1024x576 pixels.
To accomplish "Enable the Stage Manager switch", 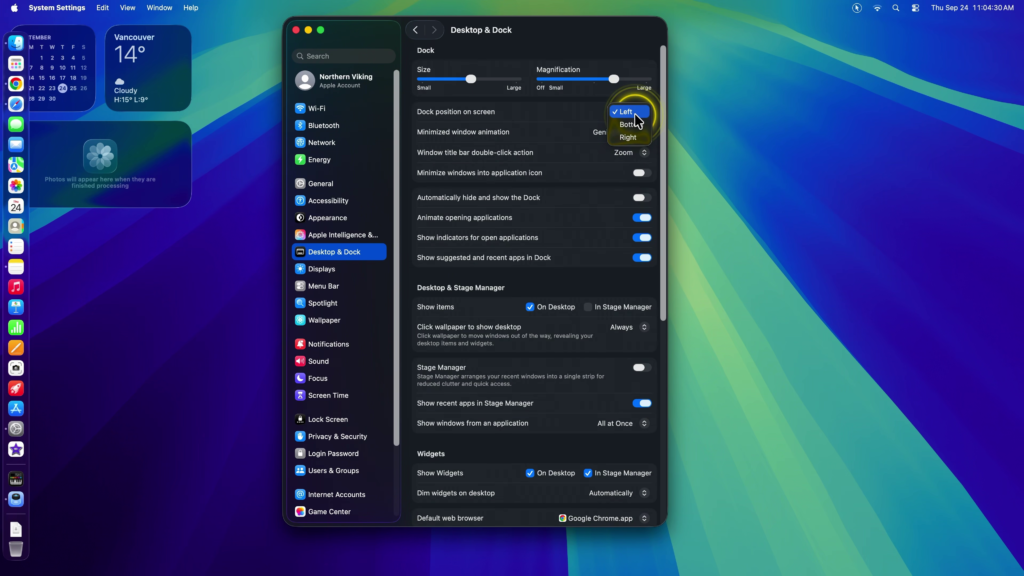I will (x=641, y=368).
